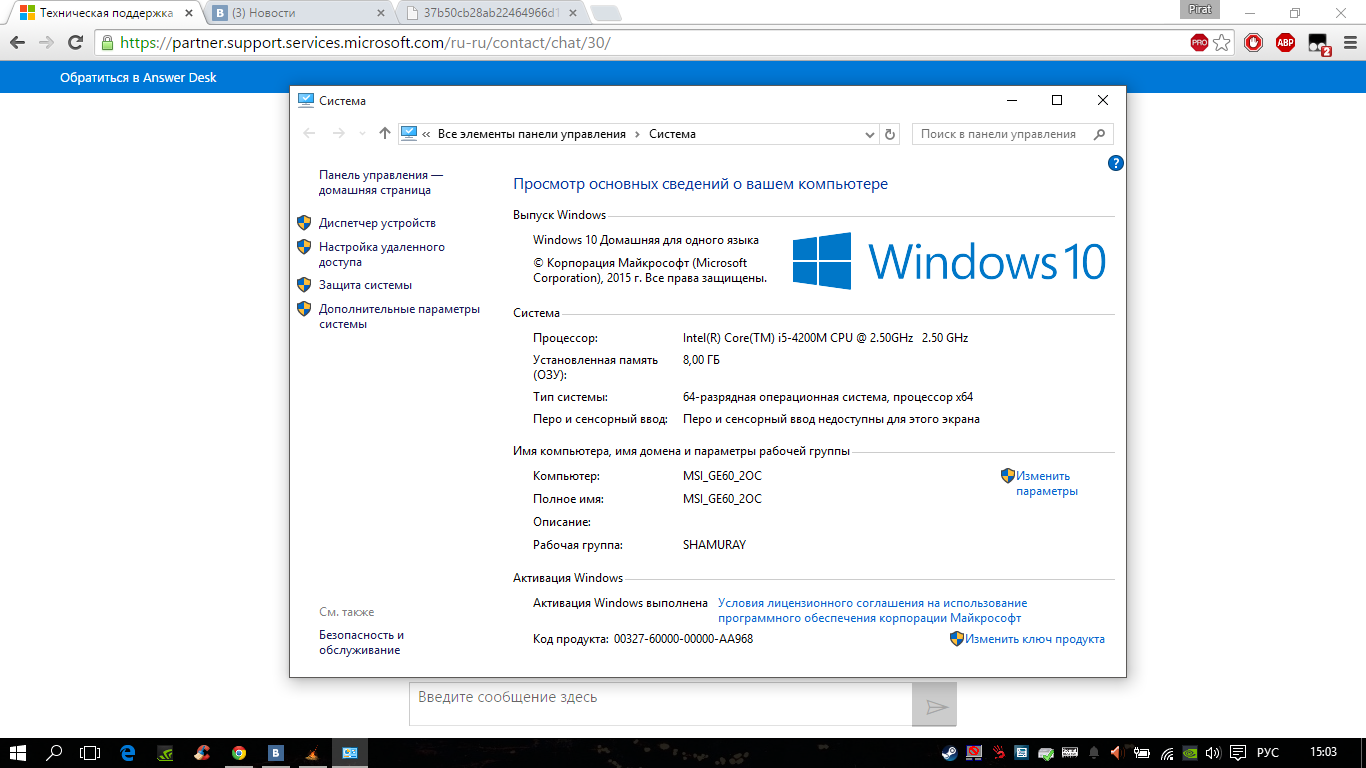Click the send message arrow button
Viewport: 1366px width, 768px height.
935,706
